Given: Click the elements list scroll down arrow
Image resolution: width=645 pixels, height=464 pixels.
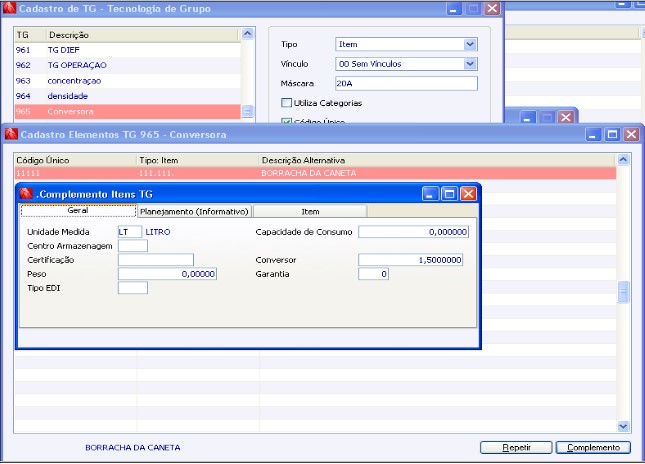Looking at the screenshot, I should coord(623,427).
